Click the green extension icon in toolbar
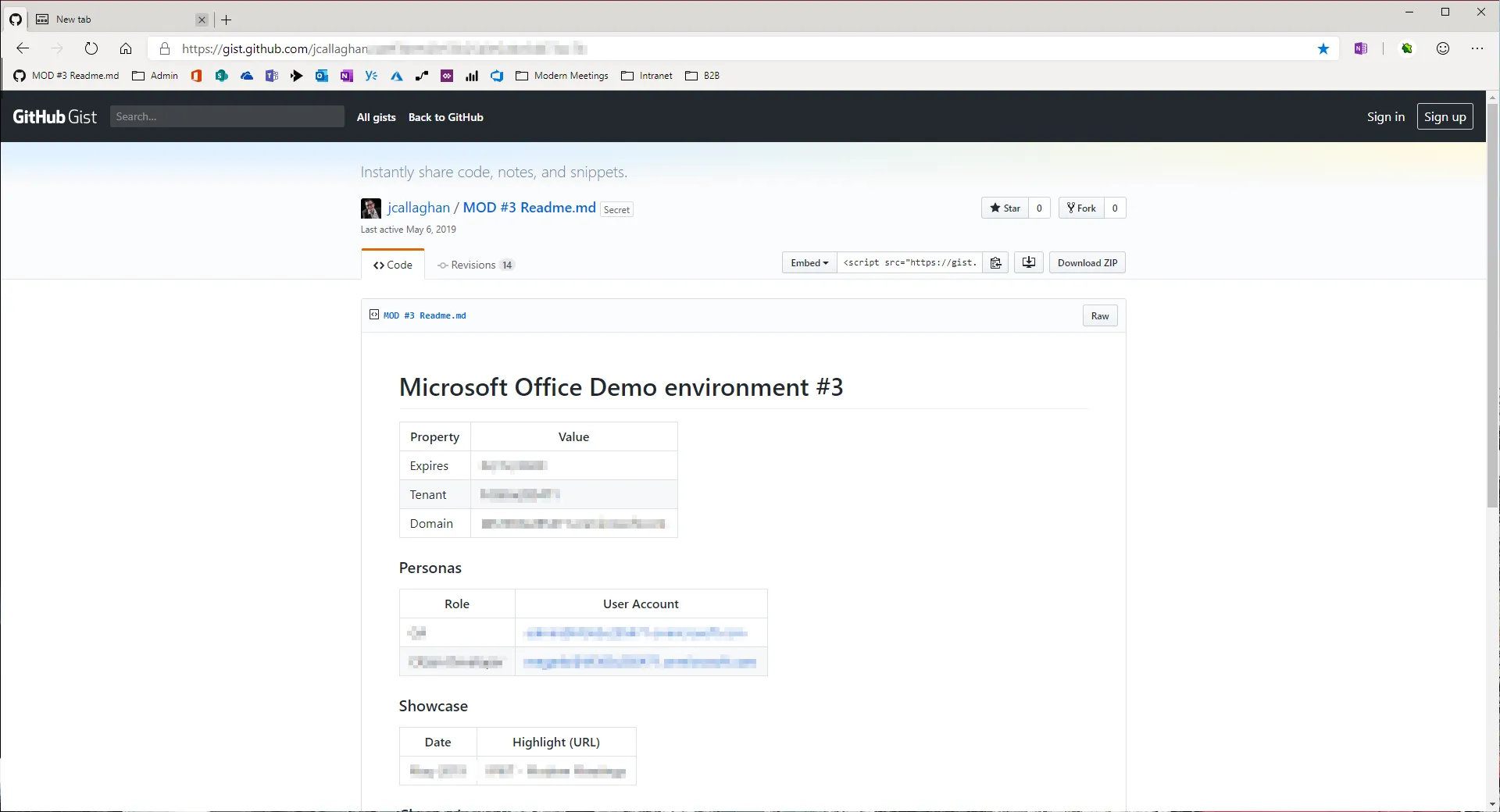 click(x=1407, y=48)
